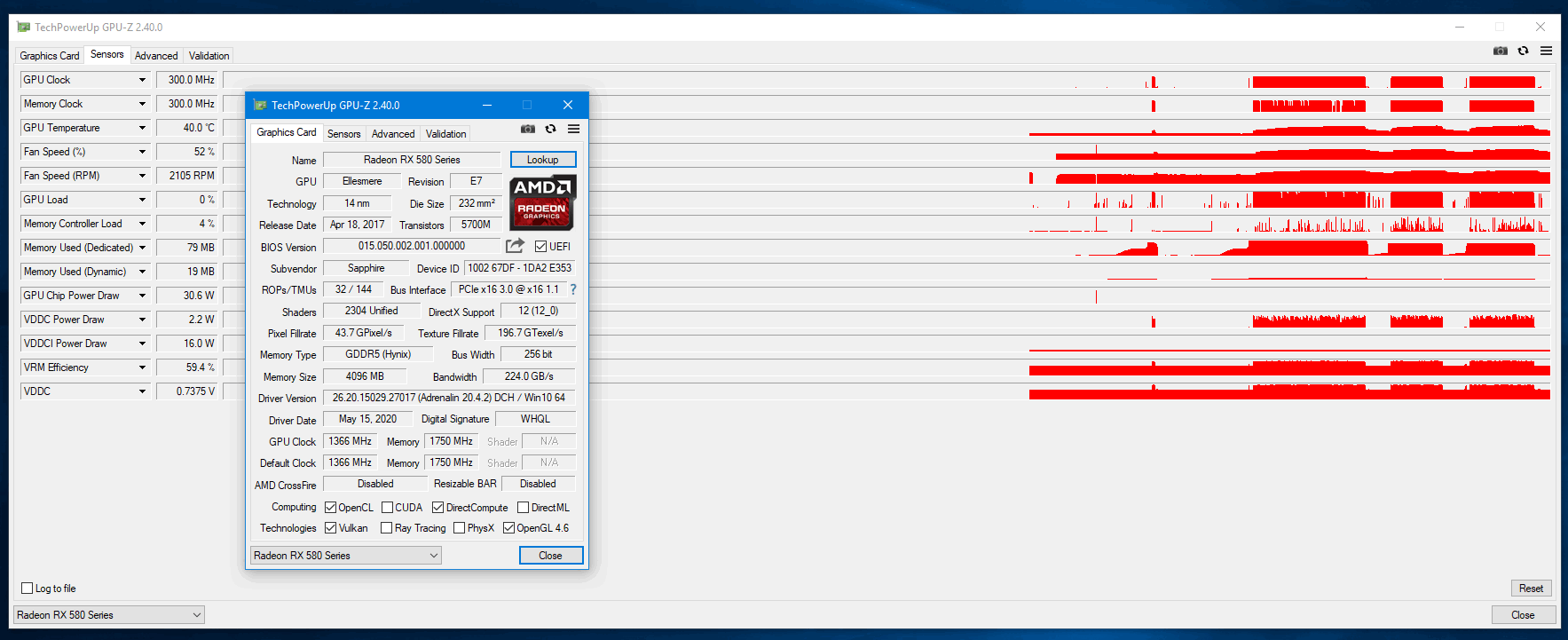Toggle OpenGL 4.6 checkbox
The width and height of the screenshot is (1568, 640).
(x=508, y=528)
